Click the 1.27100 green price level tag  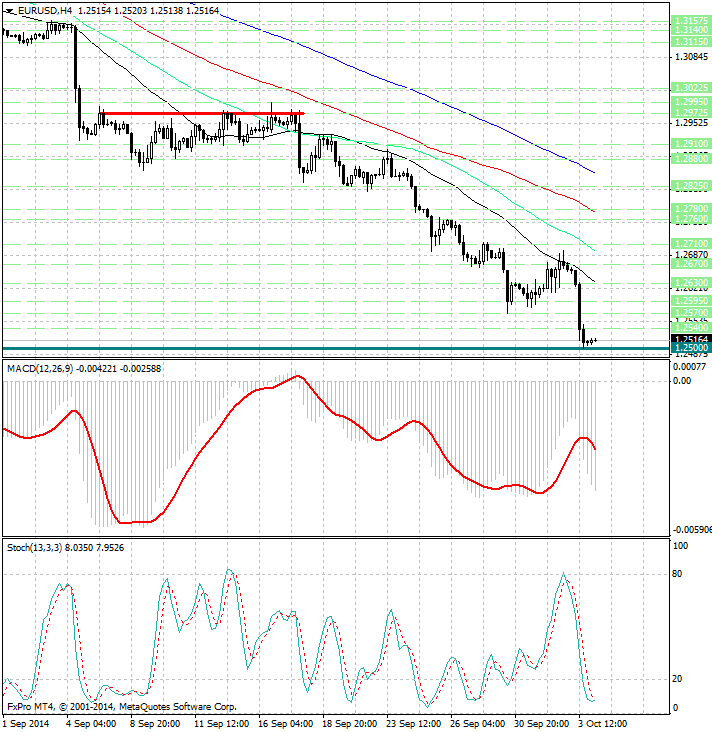pos(691,244)
